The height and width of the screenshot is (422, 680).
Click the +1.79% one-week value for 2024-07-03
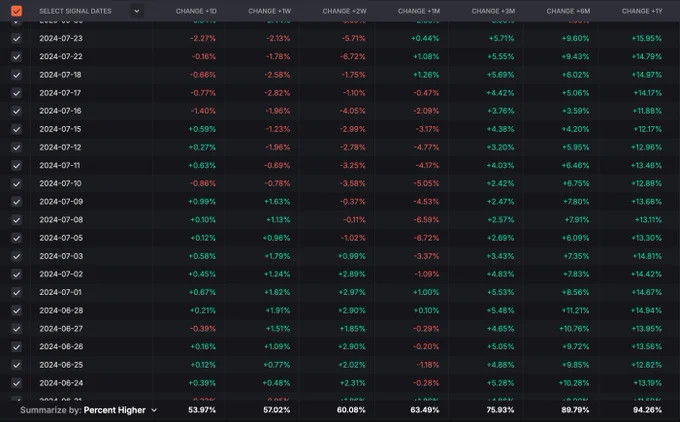coord(278,256)
